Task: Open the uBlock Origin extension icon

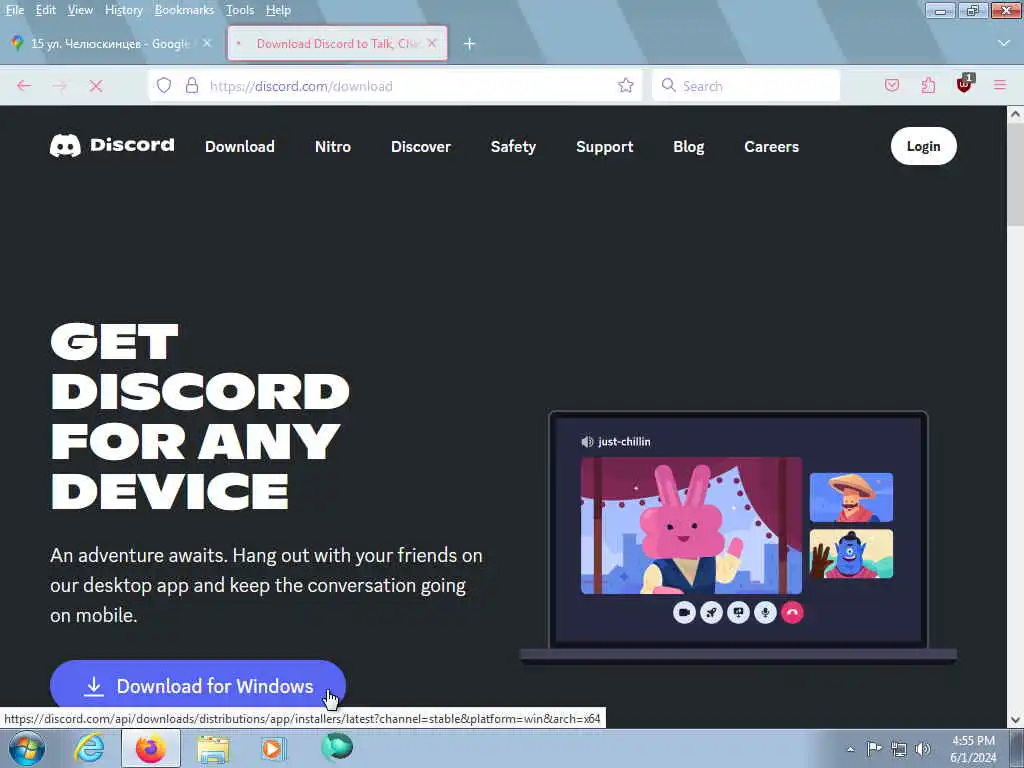Action: pyautogui.click(x=965, y=84)
